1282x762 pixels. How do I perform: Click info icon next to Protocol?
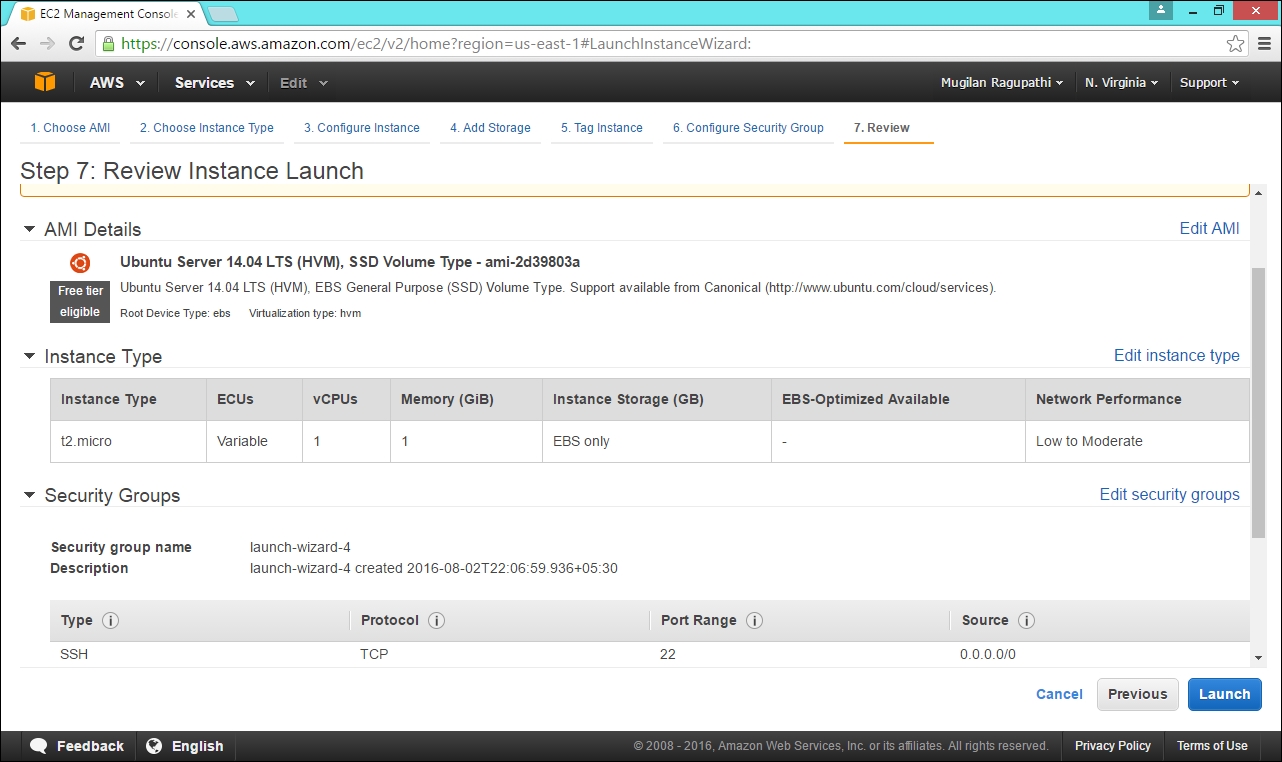pyautogui.click(x=436, y=620)
